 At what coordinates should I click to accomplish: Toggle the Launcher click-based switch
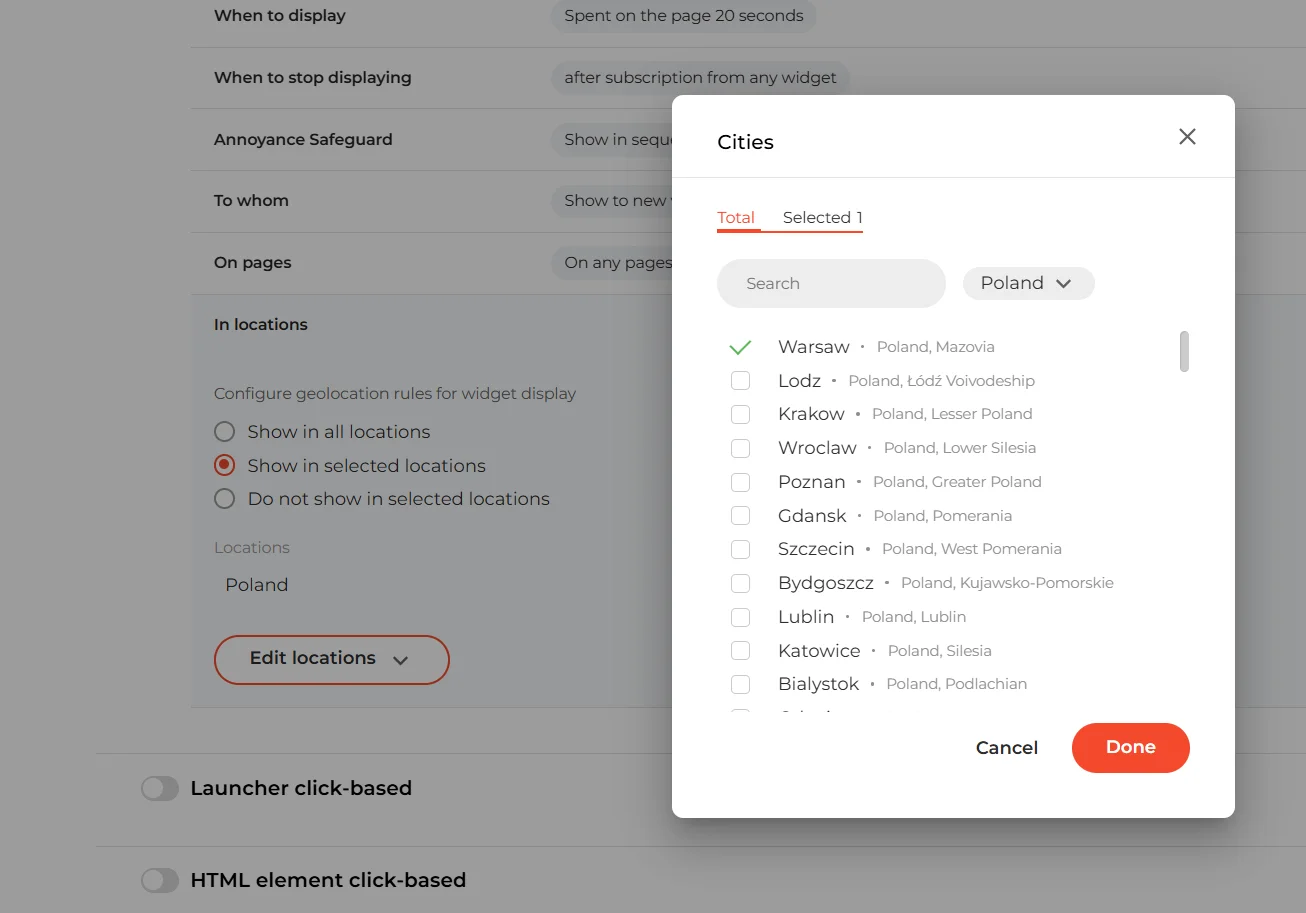160,789
